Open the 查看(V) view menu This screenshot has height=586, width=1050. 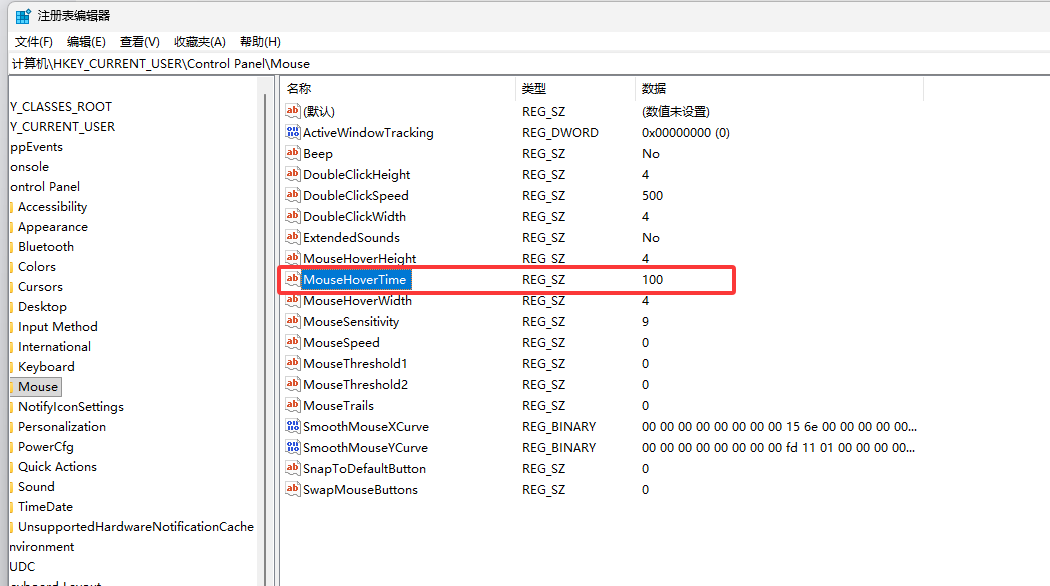click(x=139, y=42)
